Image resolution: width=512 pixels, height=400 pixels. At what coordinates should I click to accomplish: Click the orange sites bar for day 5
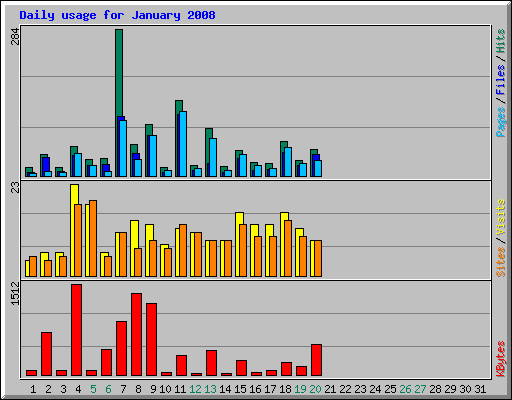[x=93, y=238]
